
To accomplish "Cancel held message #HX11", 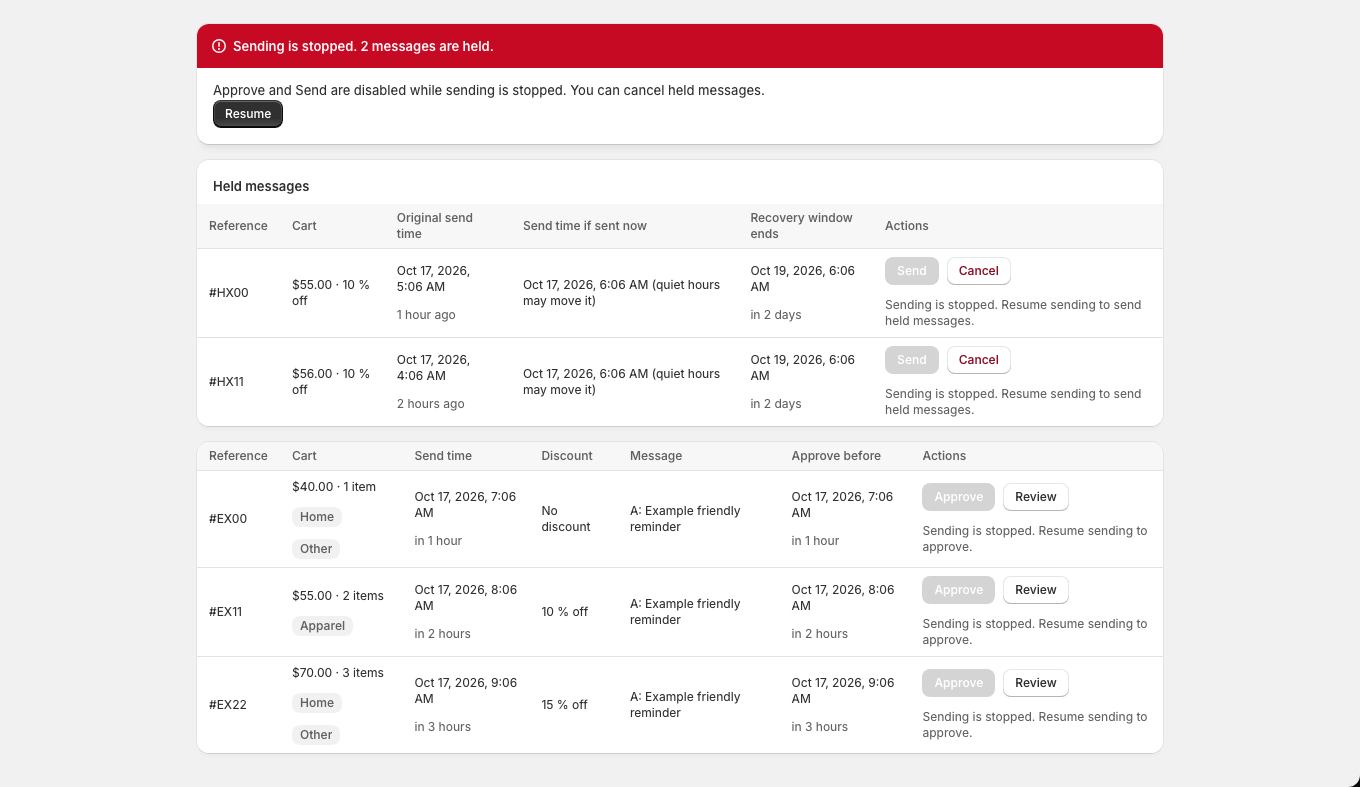I will pos(978,360).
